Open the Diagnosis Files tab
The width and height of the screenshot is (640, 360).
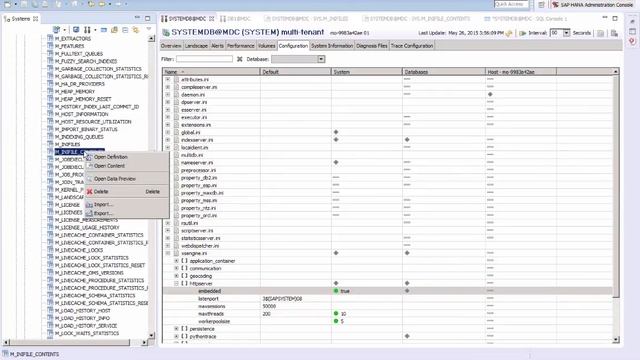[x=372, y=46]
